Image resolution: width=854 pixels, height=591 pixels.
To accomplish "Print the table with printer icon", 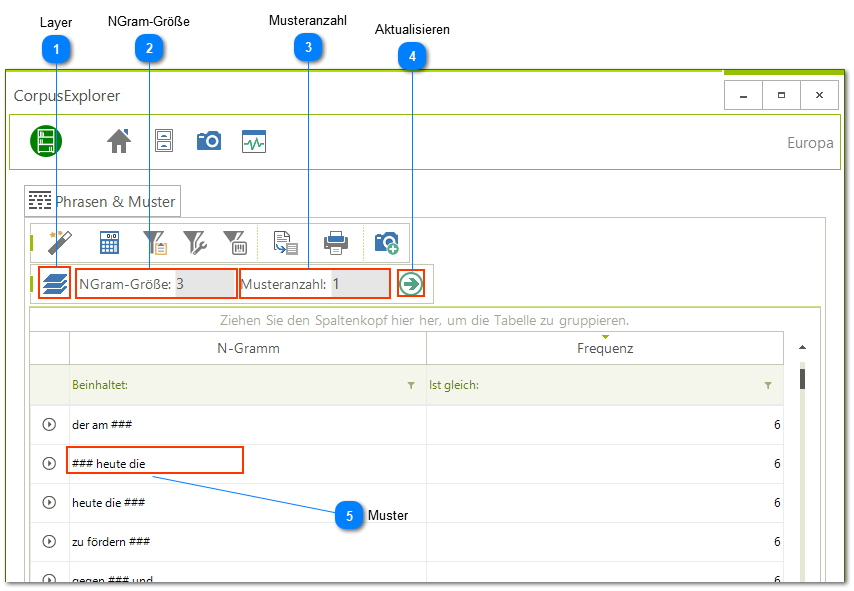I will click(x=336, y=242).
